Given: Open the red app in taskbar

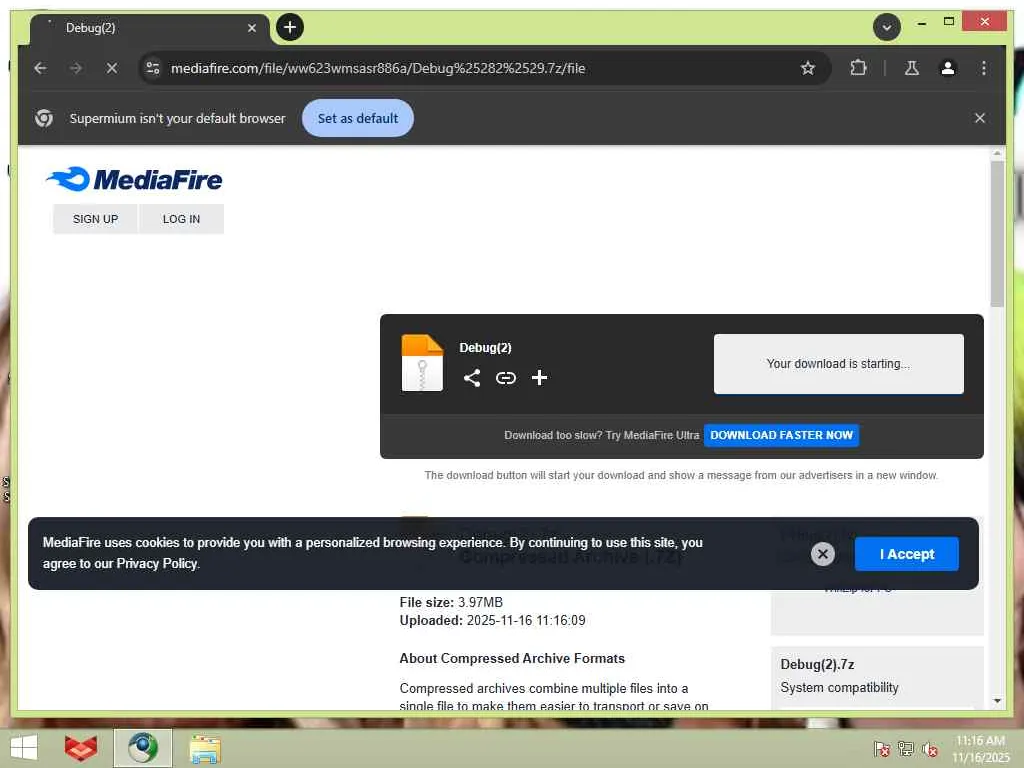Looking at the screenshot, I should pos(81,748).
